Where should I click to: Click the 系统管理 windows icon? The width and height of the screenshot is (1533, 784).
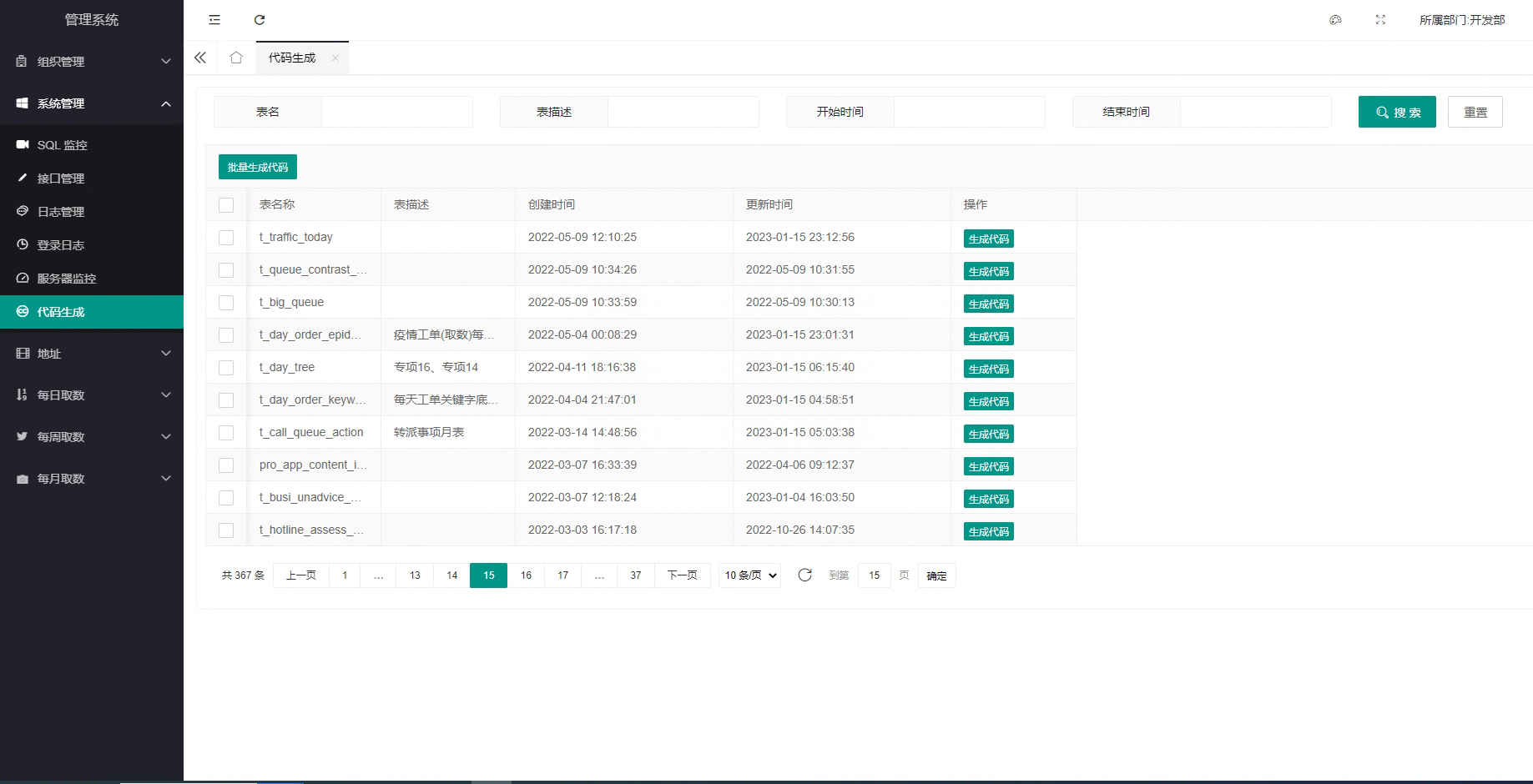click(22, 103)
